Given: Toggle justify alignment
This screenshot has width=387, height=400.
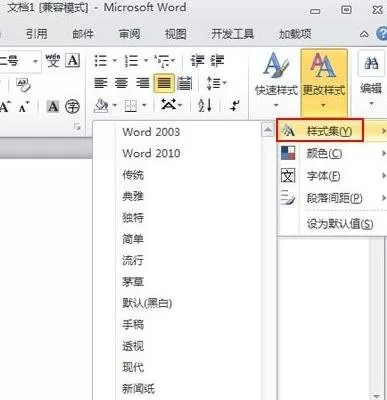Looking at the screenshot, I should coord(164,83).
